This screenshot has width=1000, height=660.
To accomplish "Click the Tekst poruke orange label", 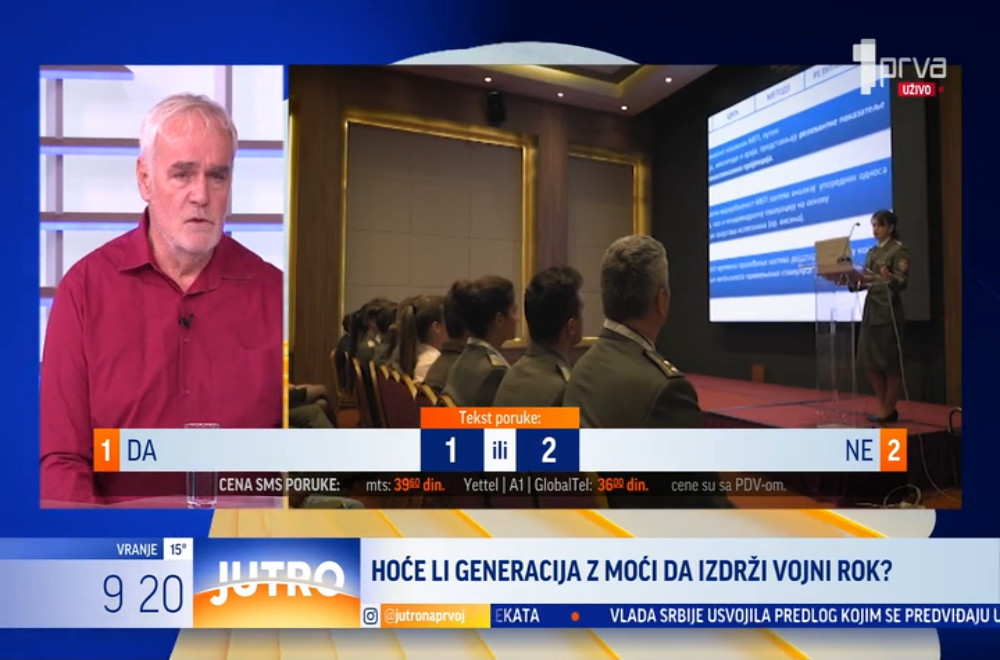I will point(499,418).
